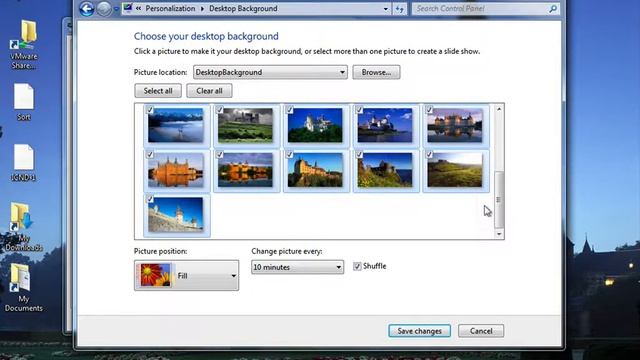Viewport: 640px width, 360px height.
Task: Click Personalization in the breadcrumb
Action: [170, 9]
